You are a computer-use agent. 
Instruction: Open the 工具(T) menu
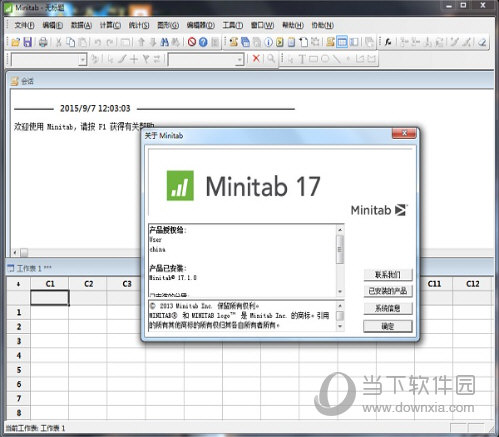click(x=233, y=25)
